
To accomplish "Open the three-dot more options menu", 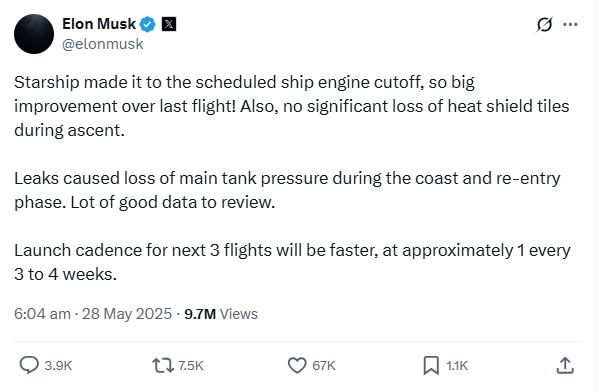I will point(570,24).
